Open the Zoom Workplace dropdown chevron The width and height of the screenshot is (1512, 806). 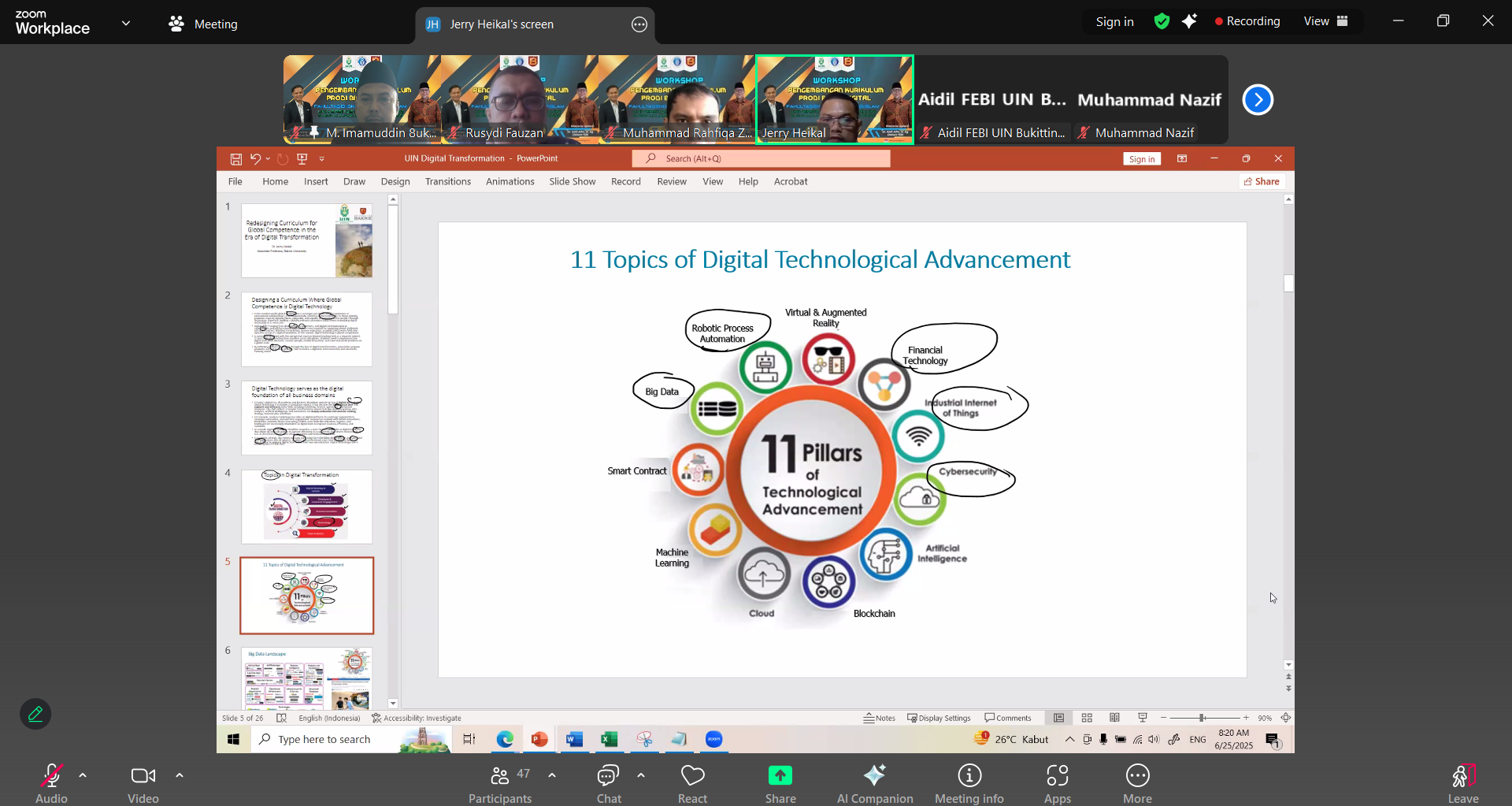click(126, 24)
